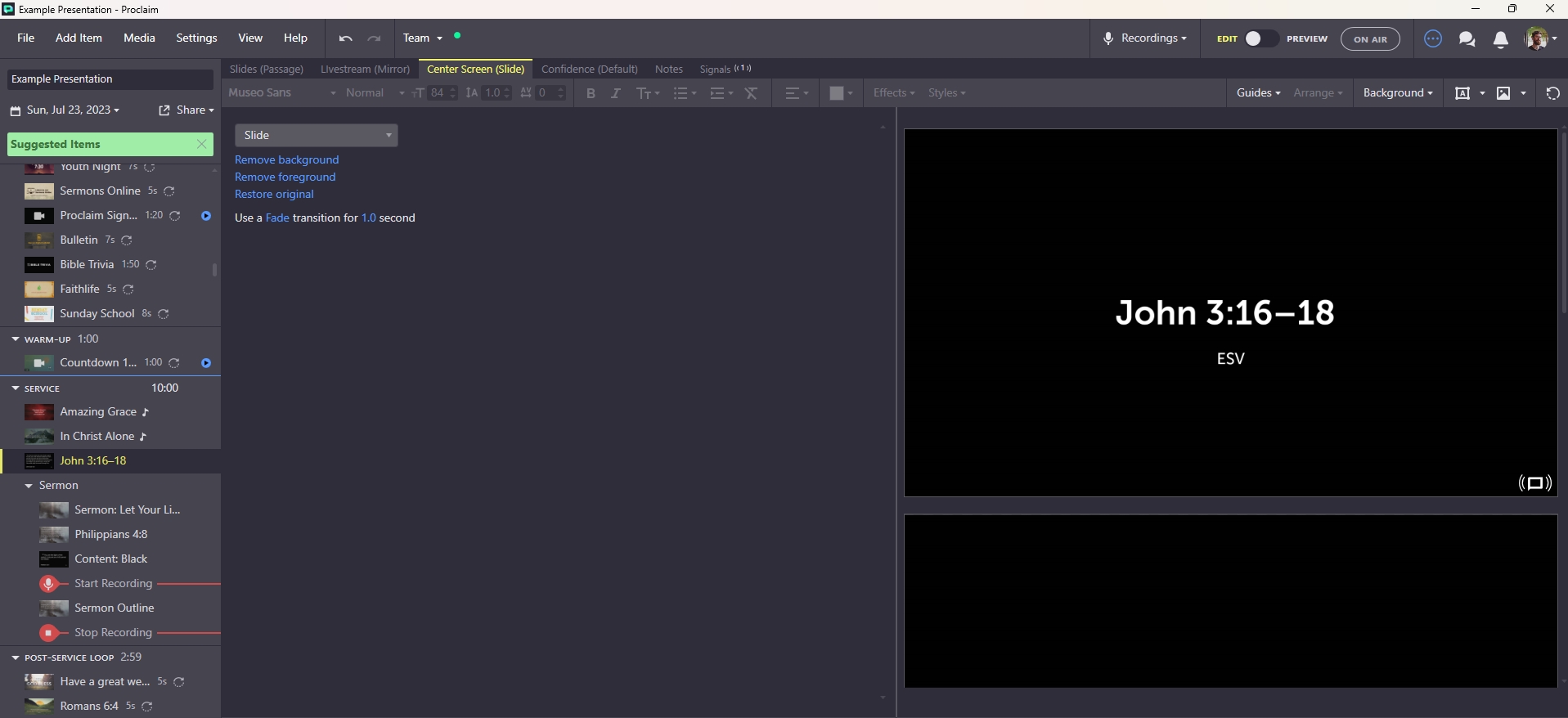Toggle autoplay on Proclaim Signals item

206,216
